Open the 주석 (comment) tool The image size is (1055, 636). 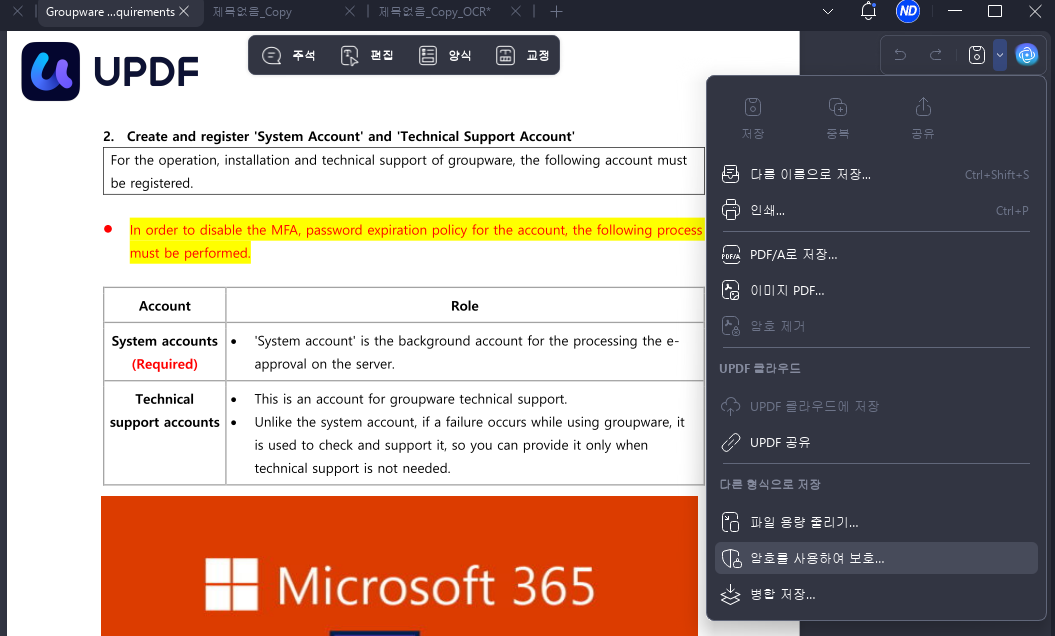pos(289,56)
